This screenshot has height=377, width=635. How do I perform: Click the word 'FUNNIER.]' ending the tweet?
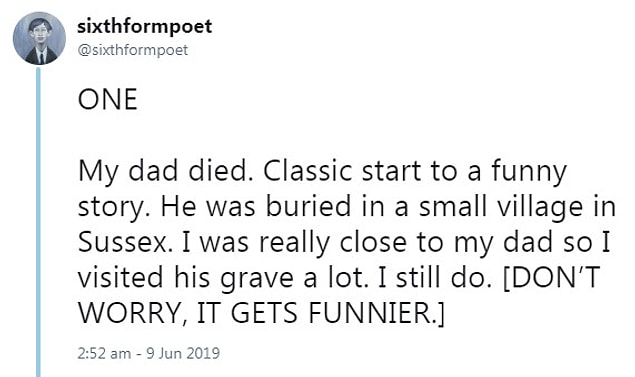376,314
